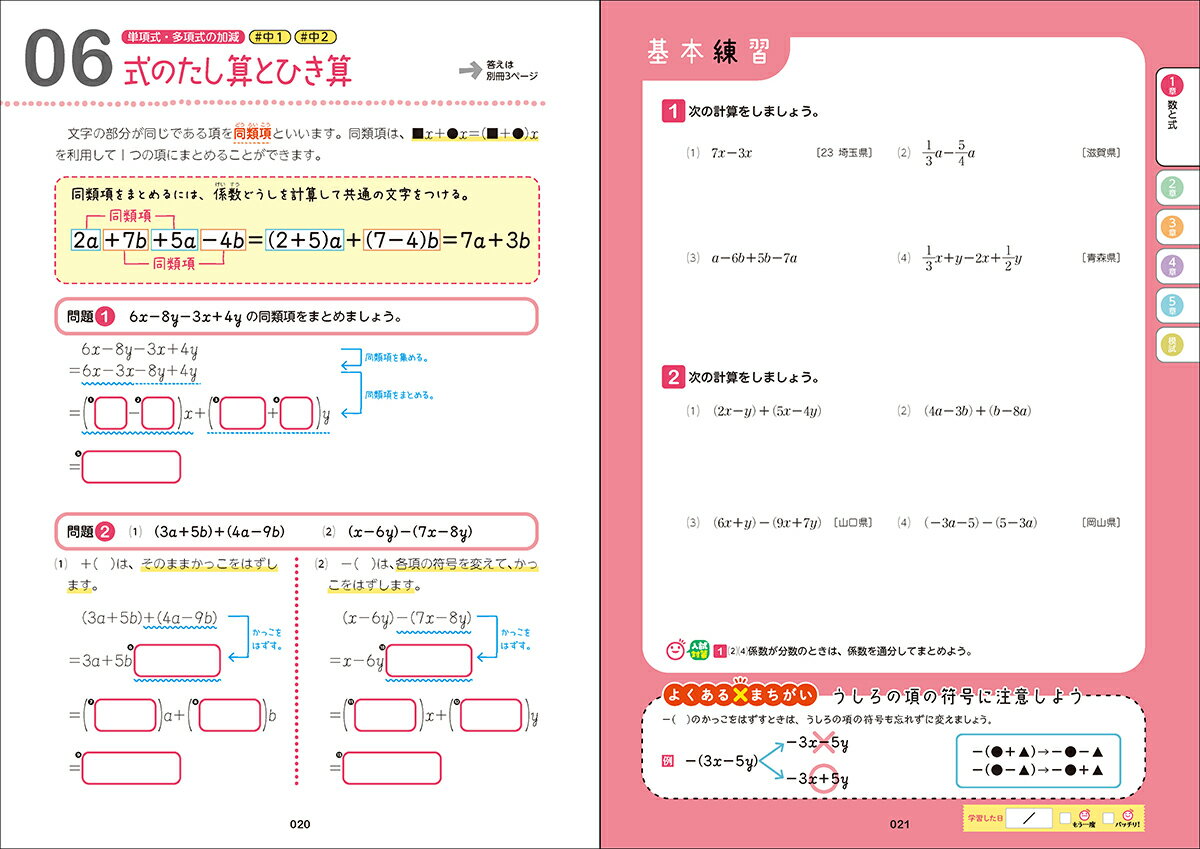
Task: Click the highlighted term 同類項 in the intro
Action: point(252,132)
